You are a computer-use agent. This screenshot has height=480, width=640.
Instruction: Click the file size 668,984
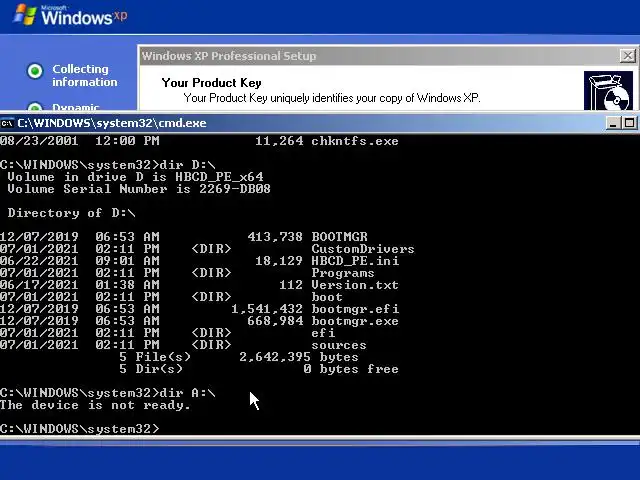tap(275, 321)
